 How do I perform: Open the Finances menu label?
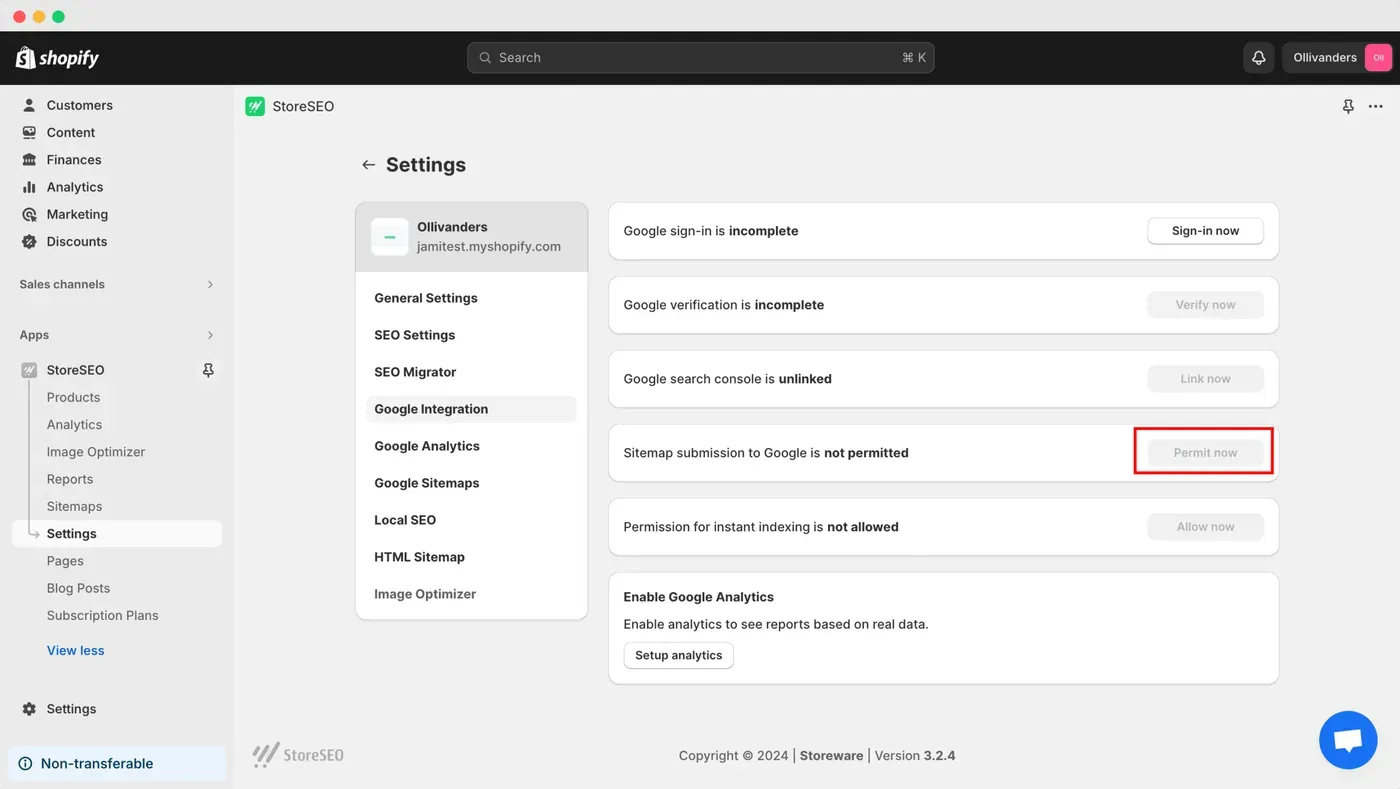pos(74,160)
